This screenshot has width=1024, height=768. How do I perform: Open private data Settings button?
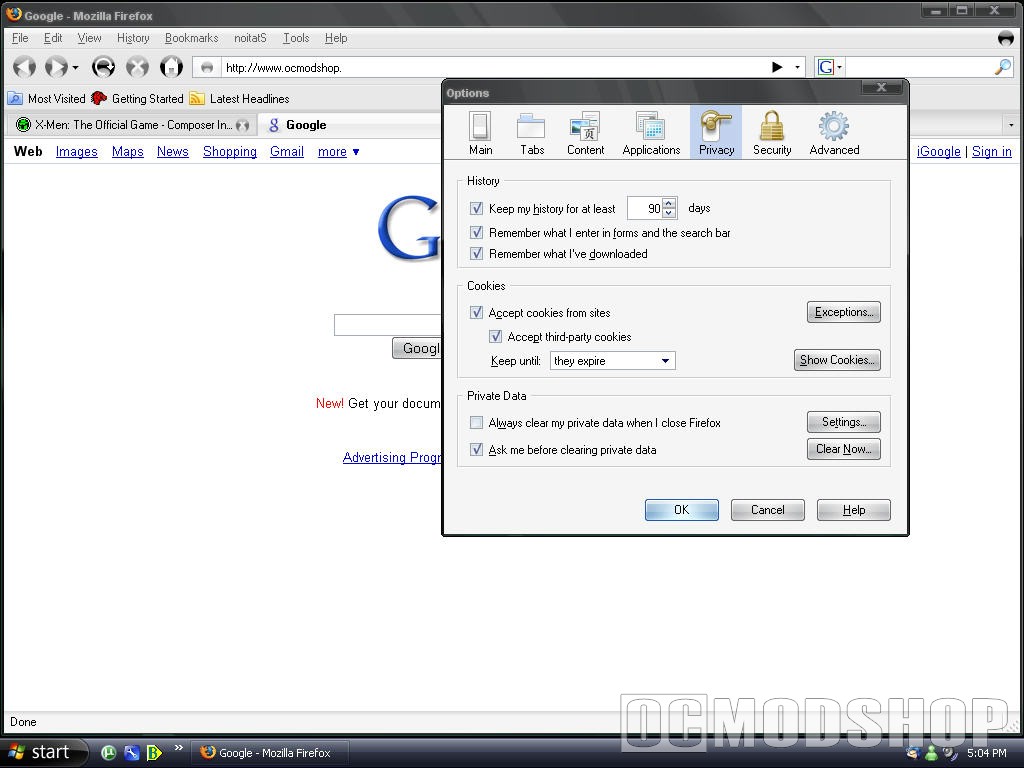[844, 422]
